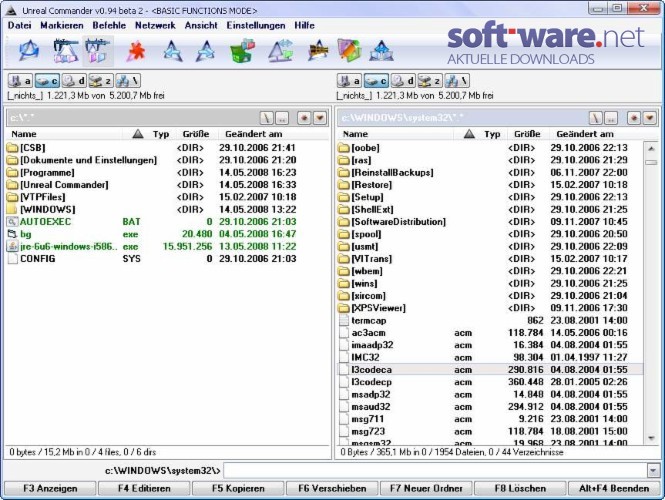Open favorites star button in right panel

tap(634, 118)
